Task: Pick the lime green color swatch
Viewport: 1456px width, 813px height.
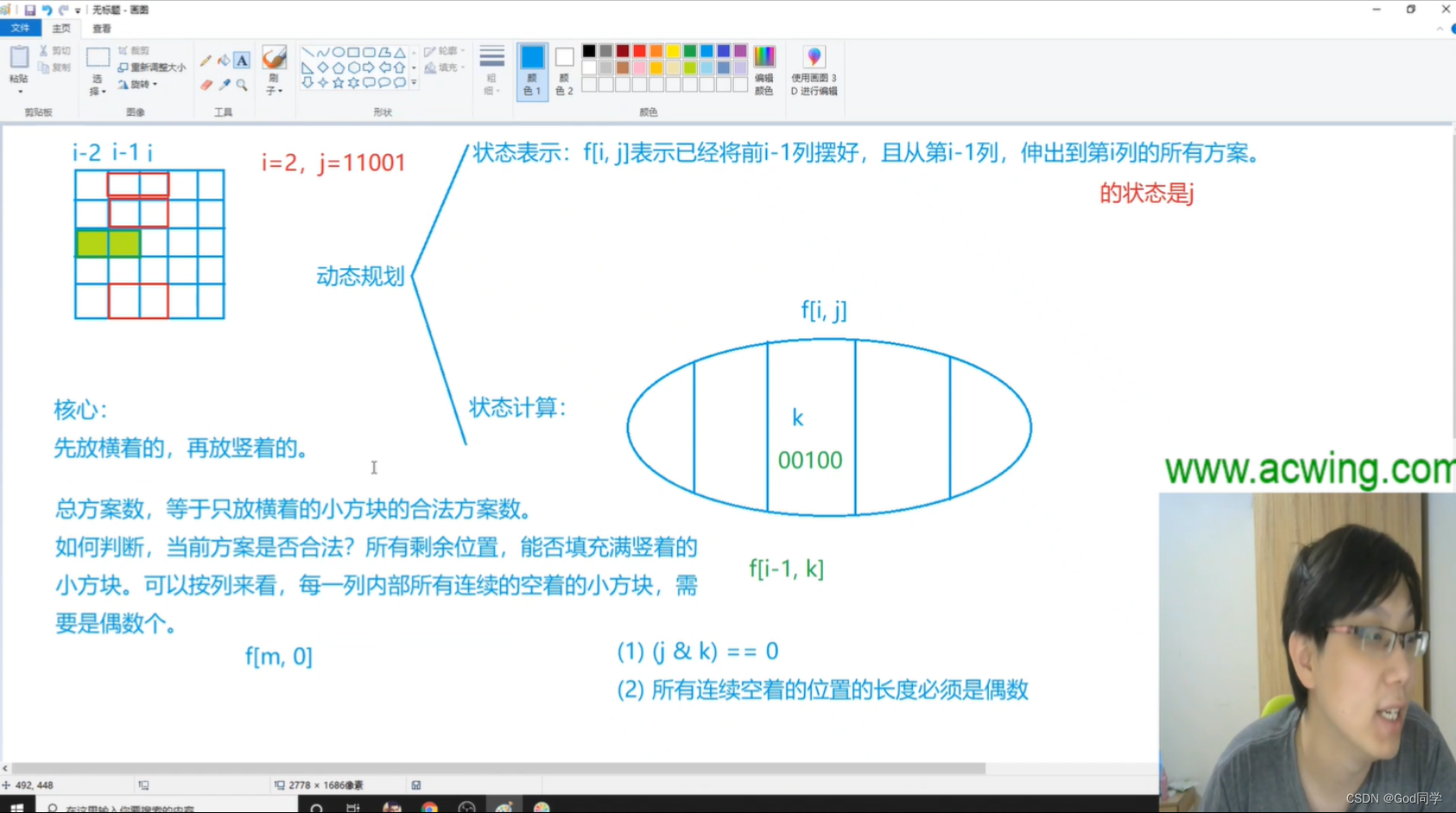Action: 690,67
